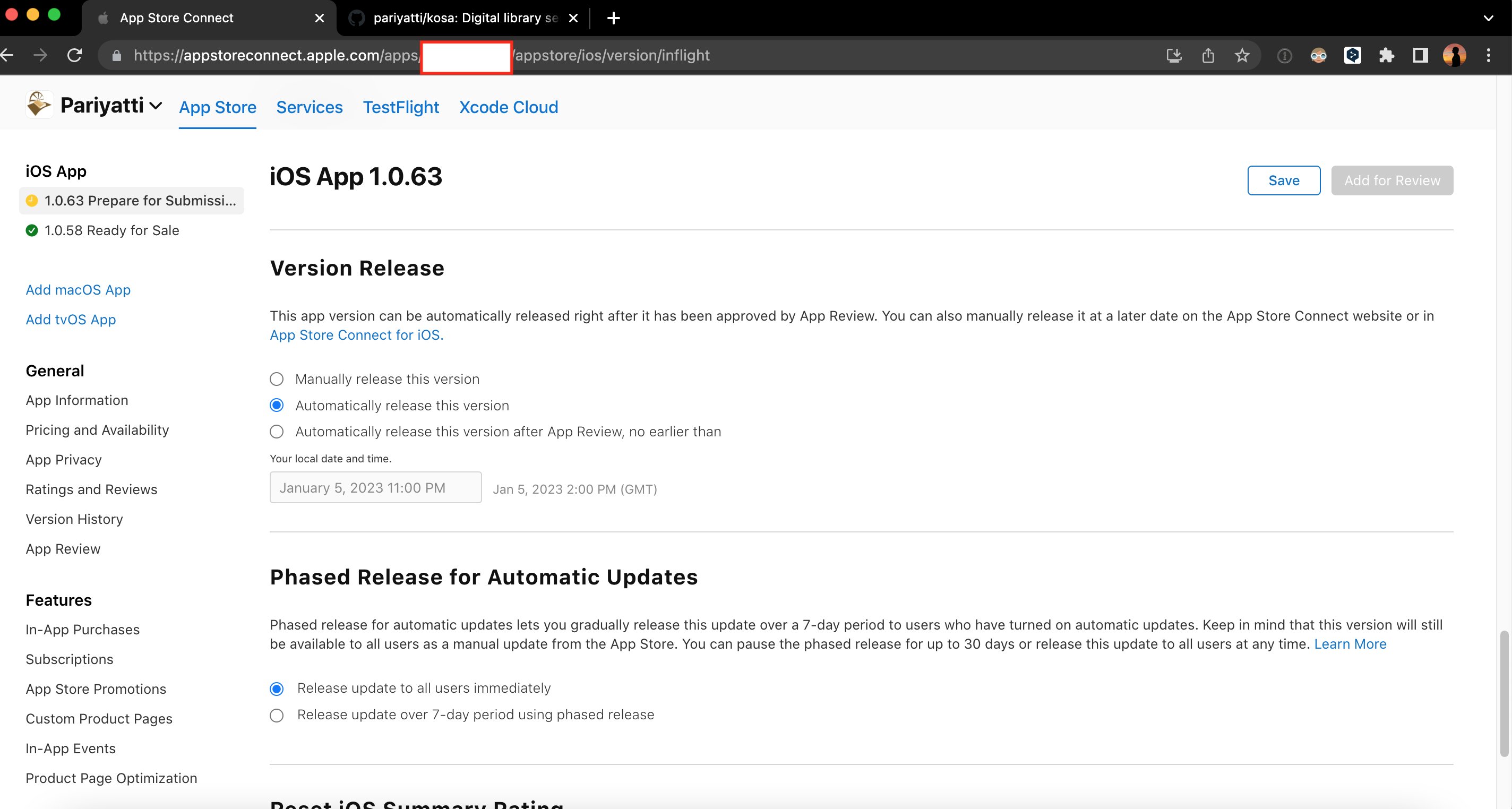Click 1.0.63 Prepare for Submission sidebar item
Viewport: 1512px width, 809px height.
click(x=134, y=200)
